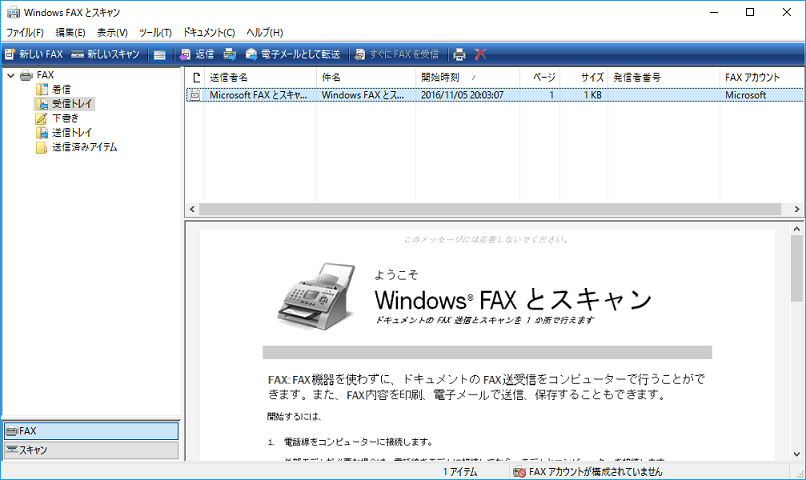Select the 送信トレイ folder
This screenshot has width=806, height=480.
(72, 133)
